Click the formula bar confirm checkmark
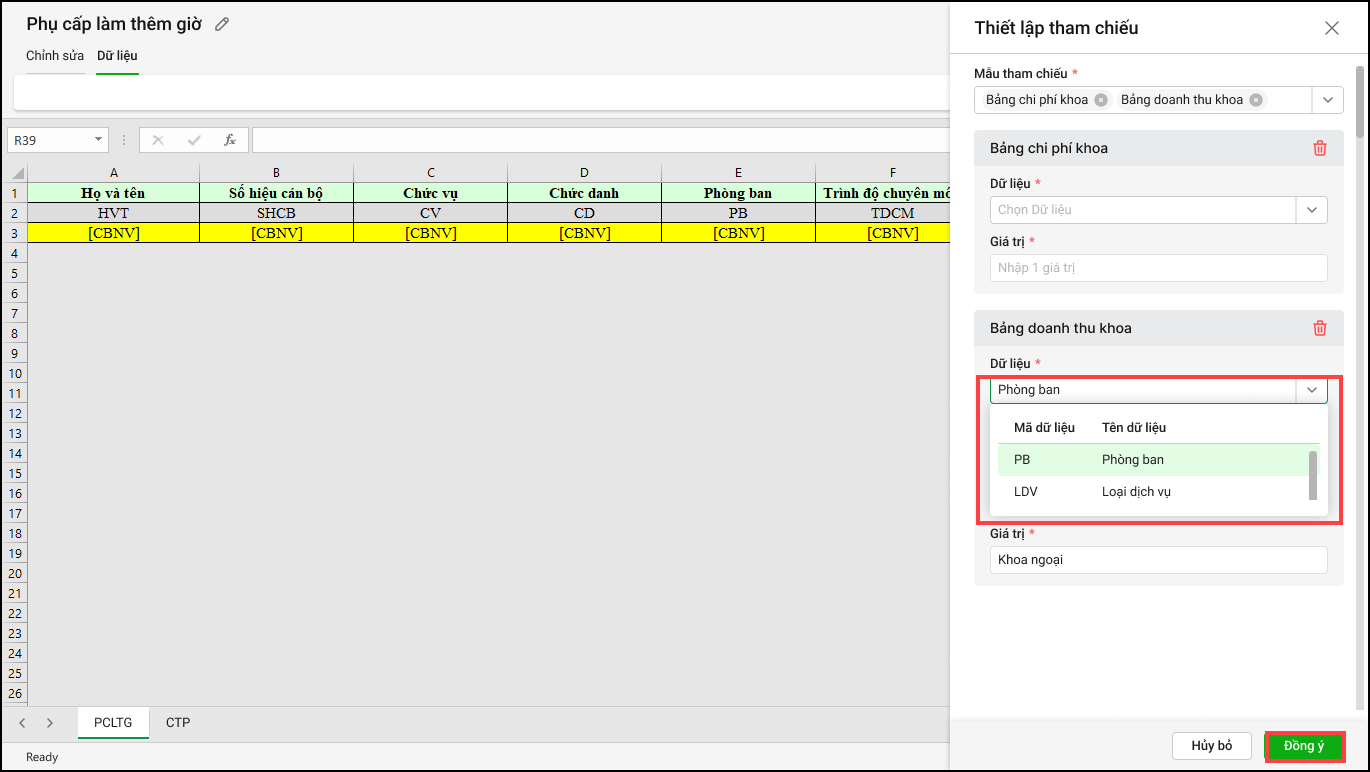Viewport: 1370px width, 772px height. 194,140
